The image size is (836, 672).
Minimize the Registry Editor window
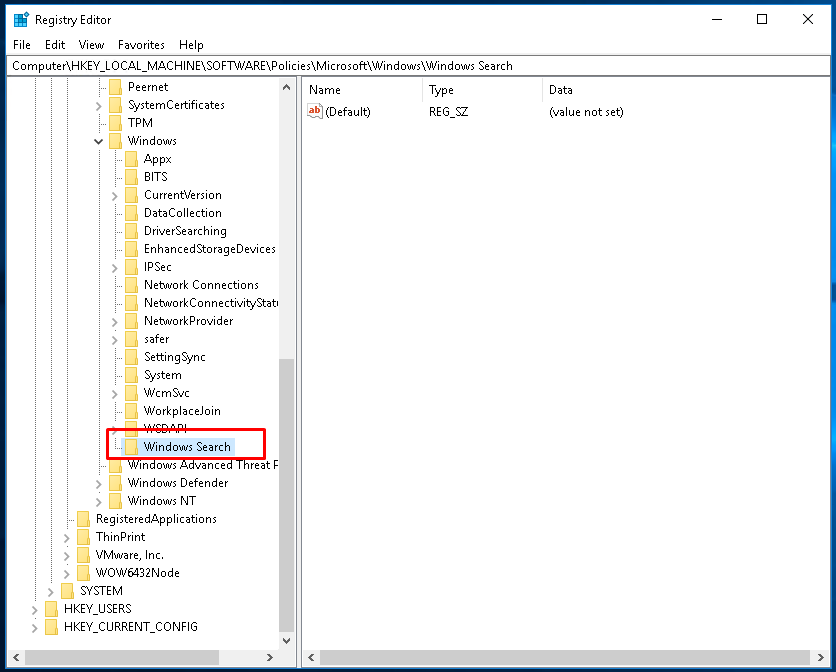point(717,20)
